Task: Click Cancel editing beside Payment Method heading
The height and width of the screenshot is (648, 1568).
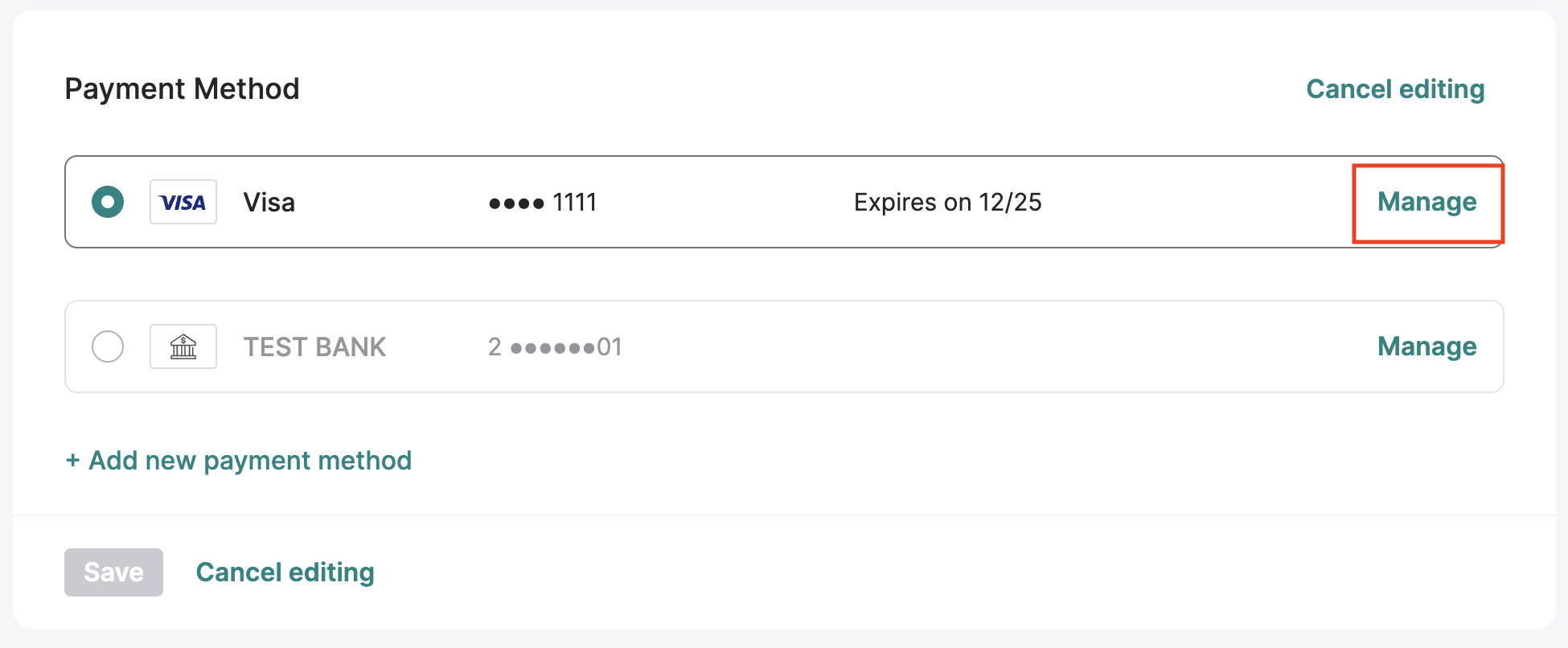Action: pyautogui.click(x=1394, y=89)
